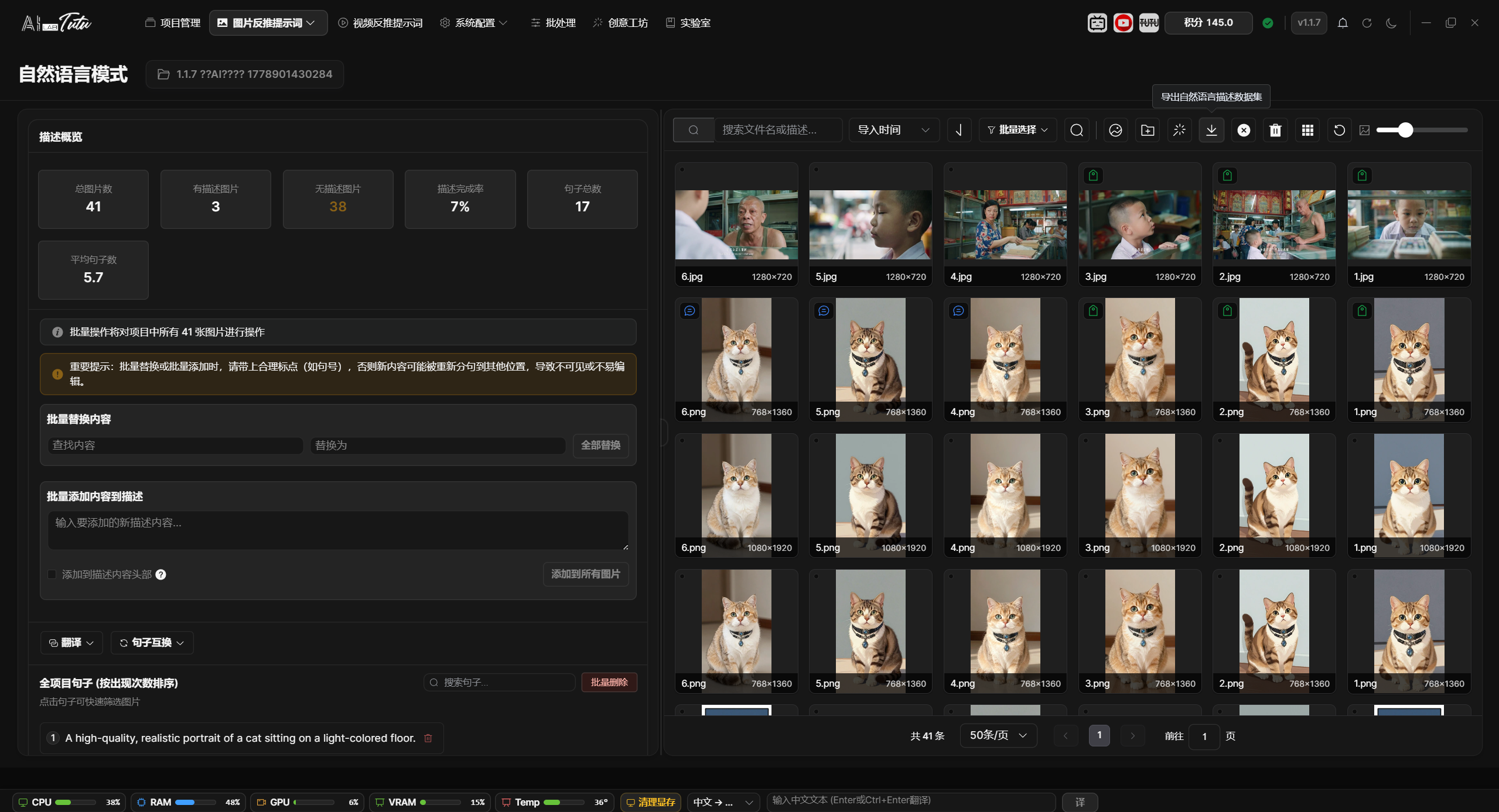Viewport: 1499px width, 812px height.
Task: Click the refresh icon in title bar
Action: [1367, 23]
